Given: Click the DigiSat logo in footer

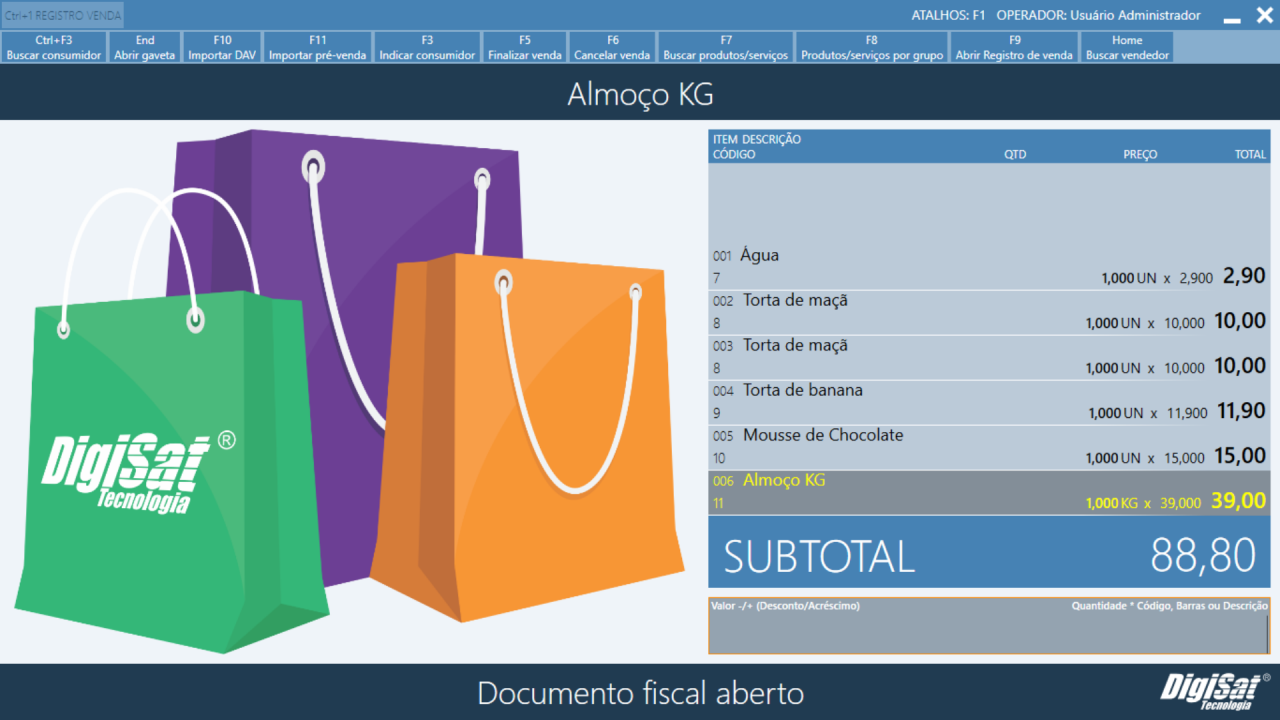Looking at the screenshot, I should coord(1214,692).
